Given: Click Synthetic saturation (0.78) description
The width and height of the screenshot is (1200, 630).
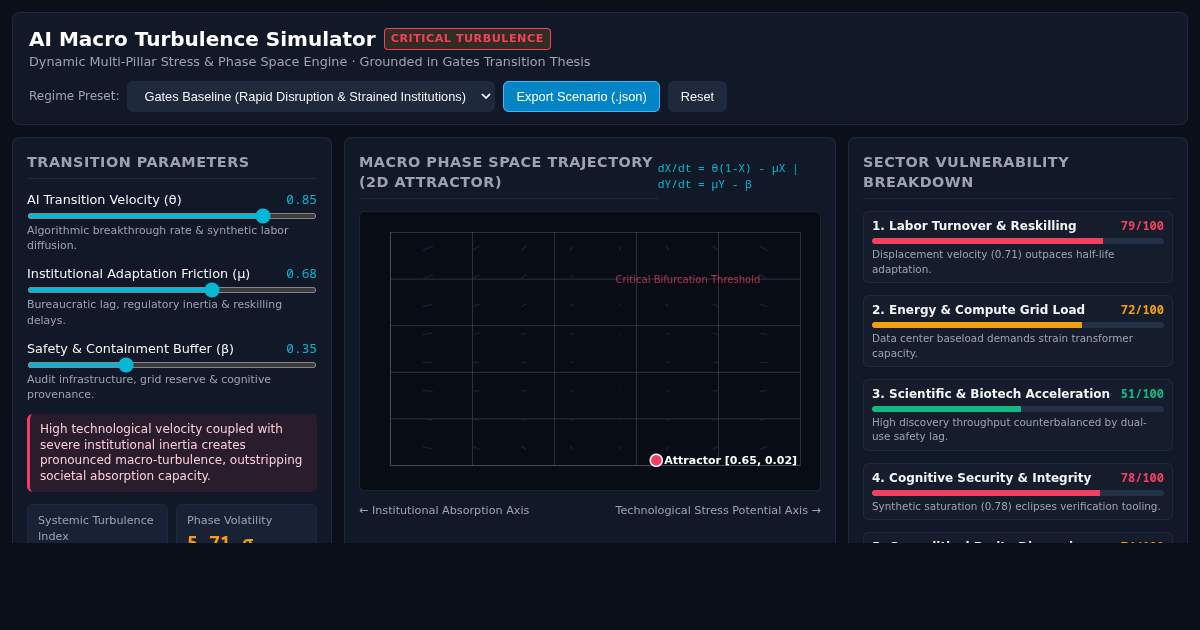Looking at the screenshot, I should [1016, 506].
